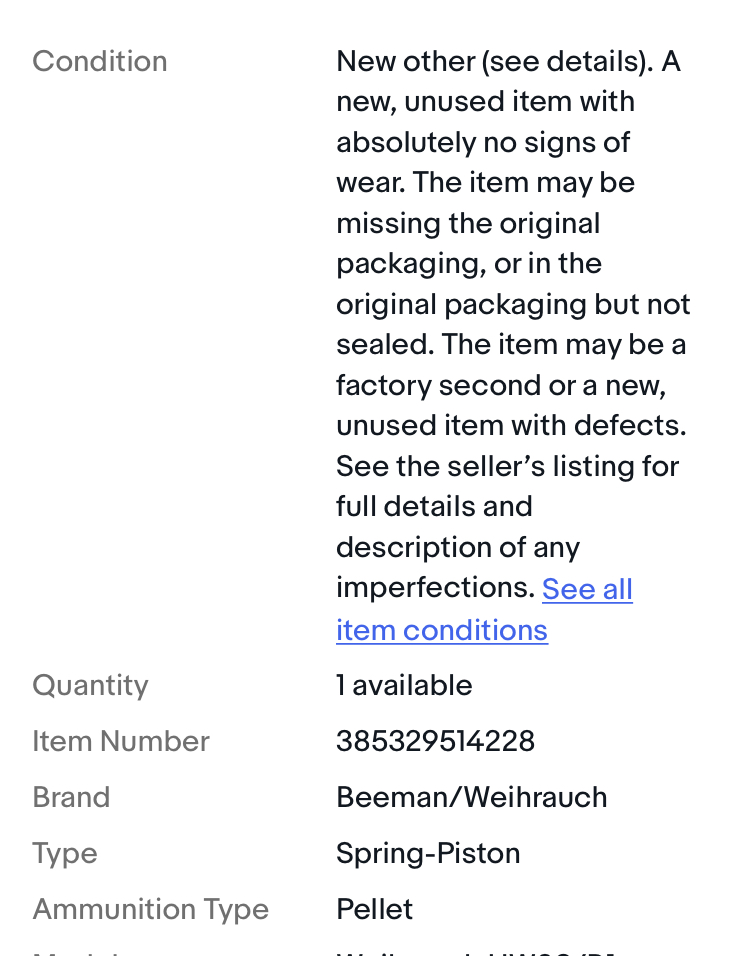Click the Type label
The width and height of the screenshot is (750, 956).
pyautogui.click(x=65, y=854)
